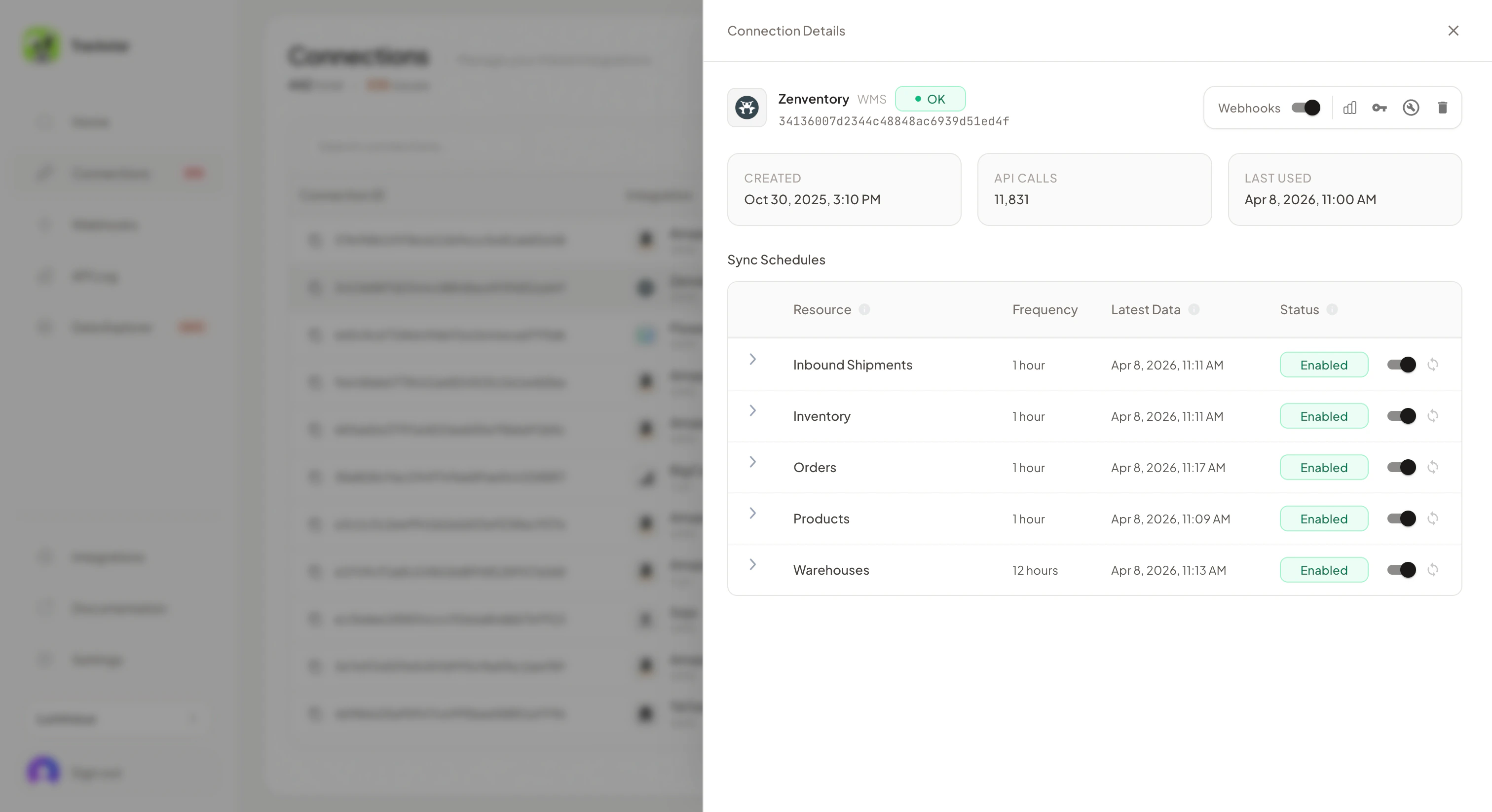Click the key icon for API credentials
1492x812 pixels.
coord(1380,108)
